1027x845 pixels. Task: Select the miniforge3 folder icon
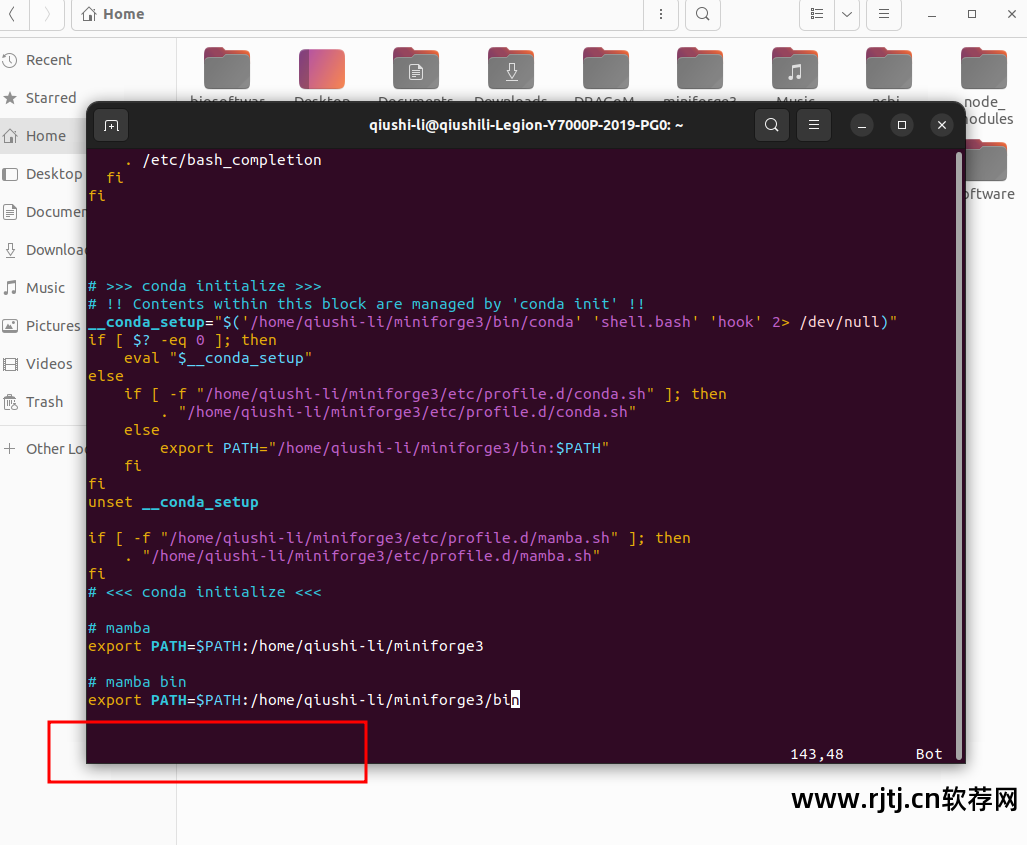[x=700, y=68]
